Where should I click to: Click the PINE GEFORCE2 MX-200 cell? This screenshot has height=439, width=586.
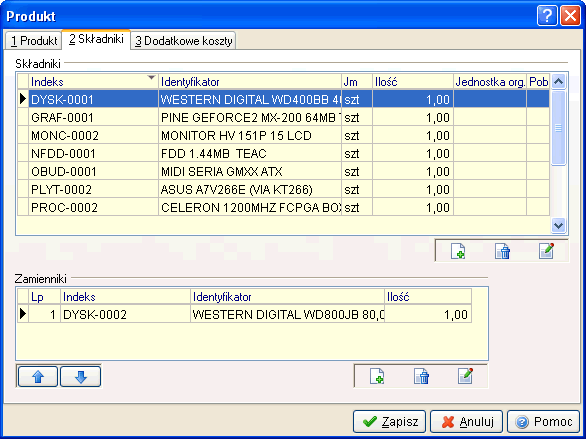coord(250,117)
